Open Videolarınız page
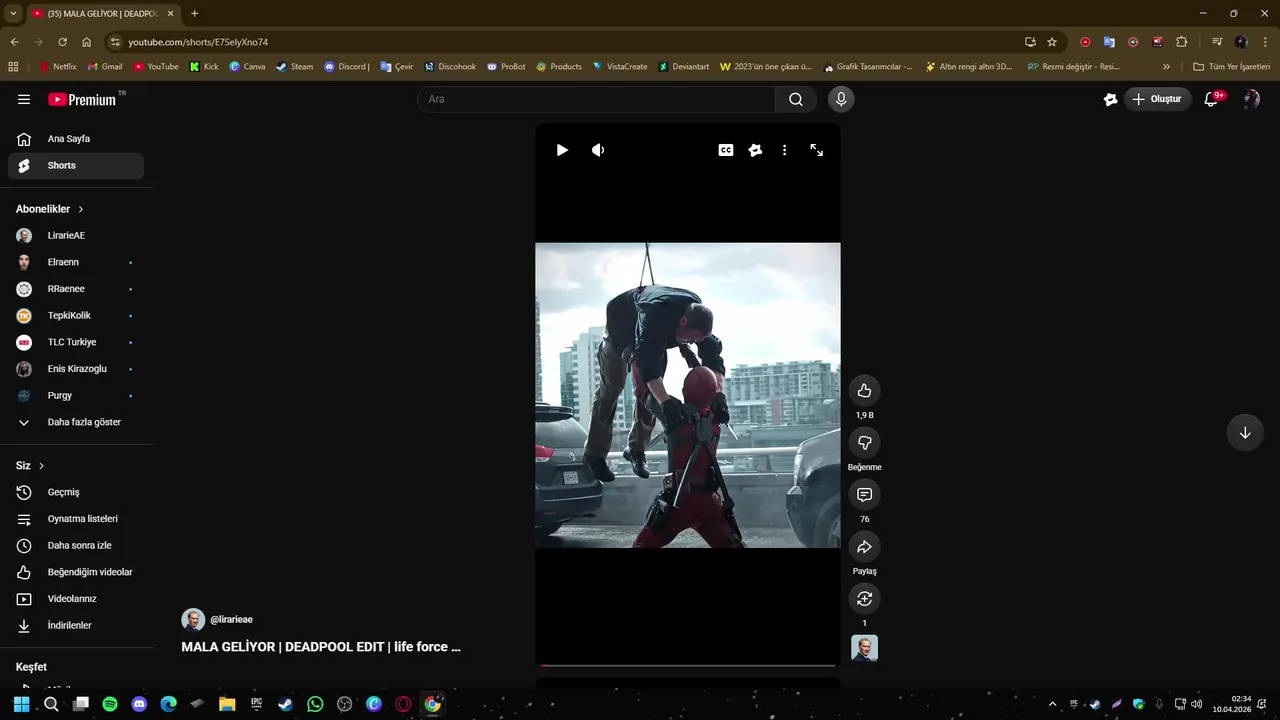1280x720 pixels. (76, 599)
